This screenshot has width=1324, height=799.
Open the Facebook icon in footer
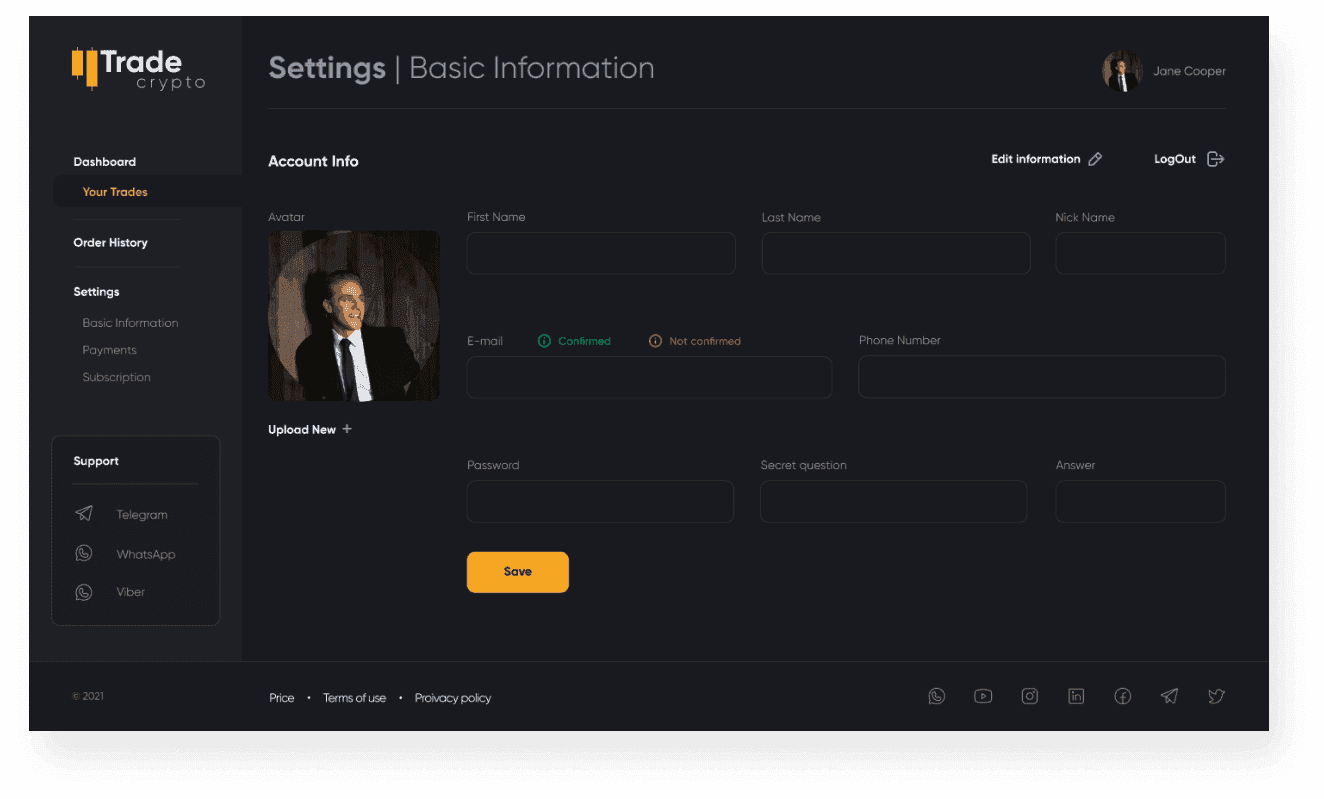1123,696
